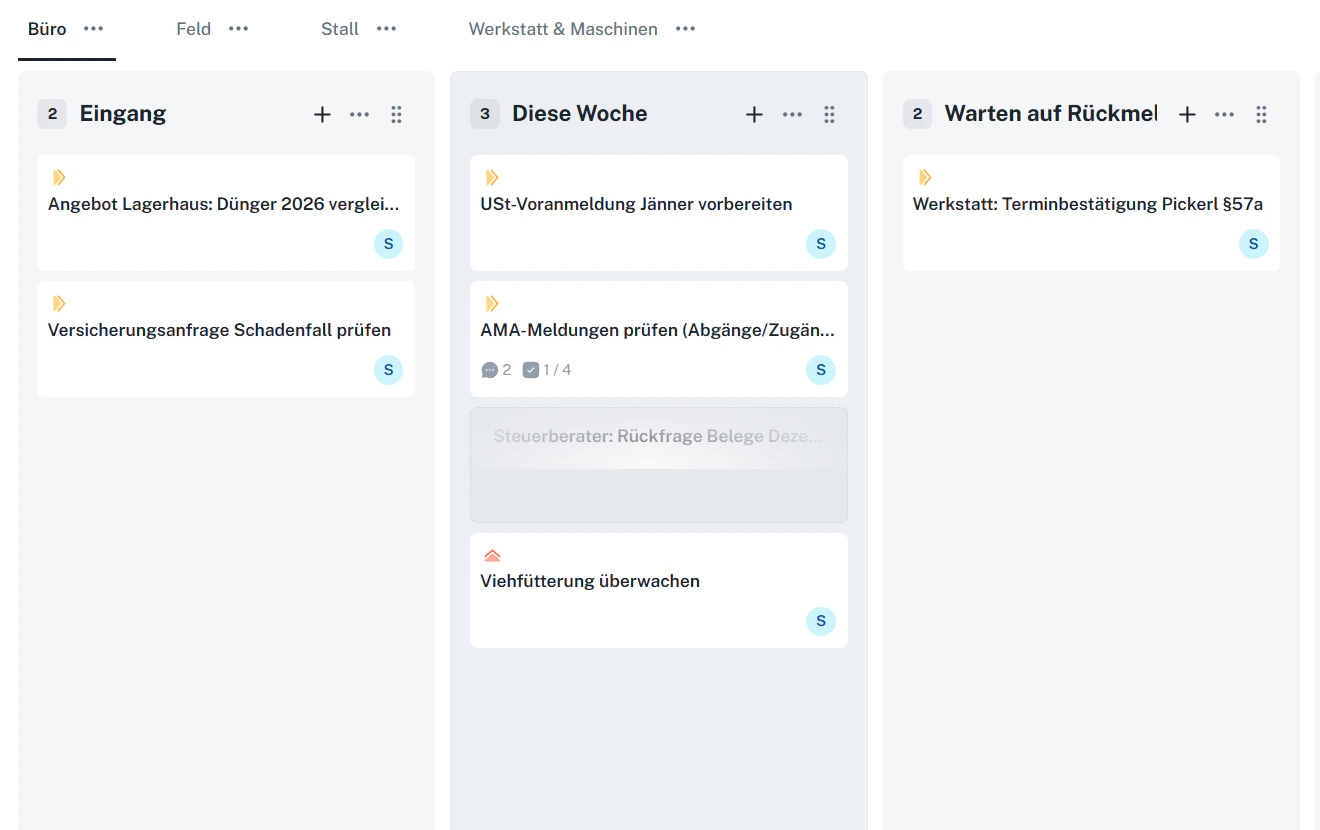Click the horizontal scrollbar below Diese Woche
1320x830 pixels.
(658, 827)
